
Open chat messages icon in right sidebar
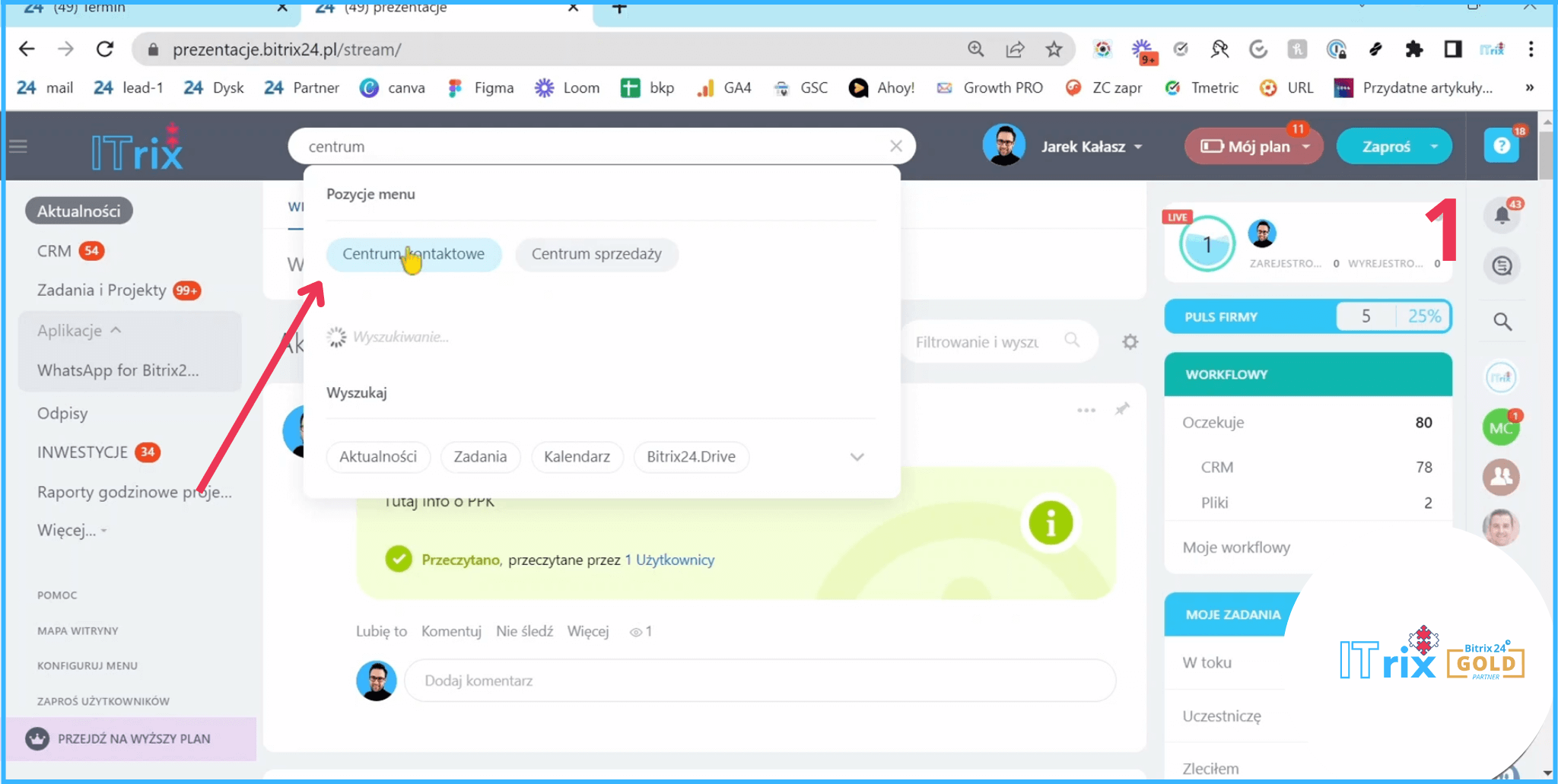pyautogui.click(x=1502, y=266)
